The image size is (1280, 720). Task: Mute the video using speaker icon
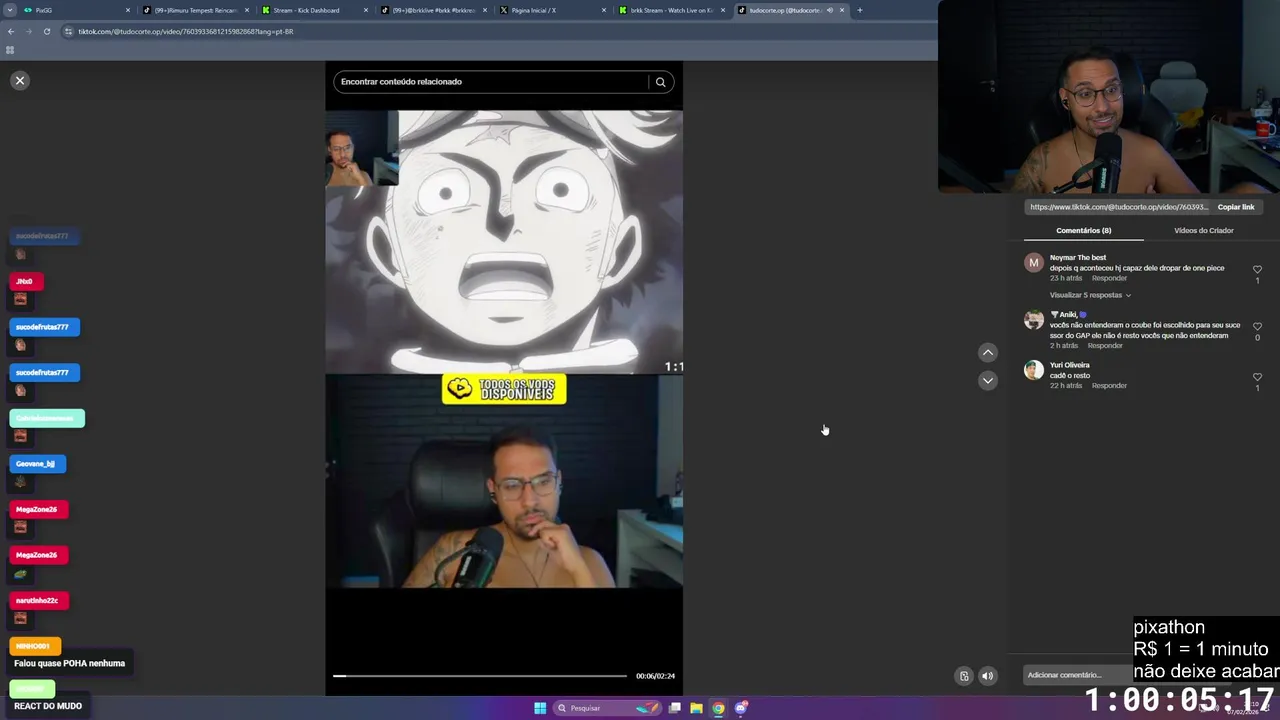point(987,676)
